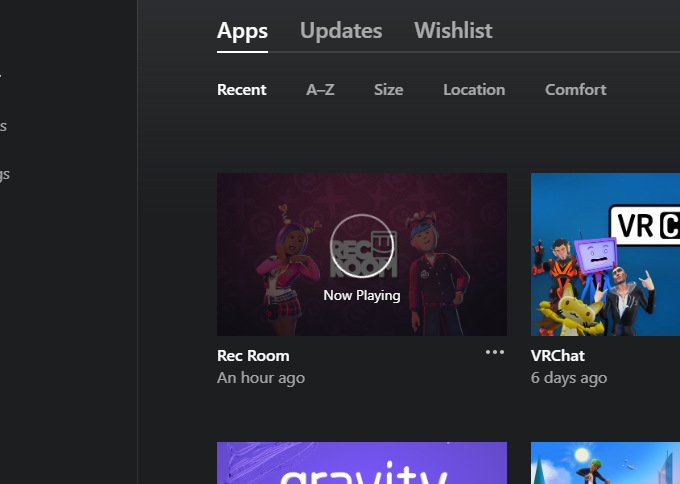The height and width of the screenshot is (484, 680).
Task: Sort library by Size
Action: [389, 90]
